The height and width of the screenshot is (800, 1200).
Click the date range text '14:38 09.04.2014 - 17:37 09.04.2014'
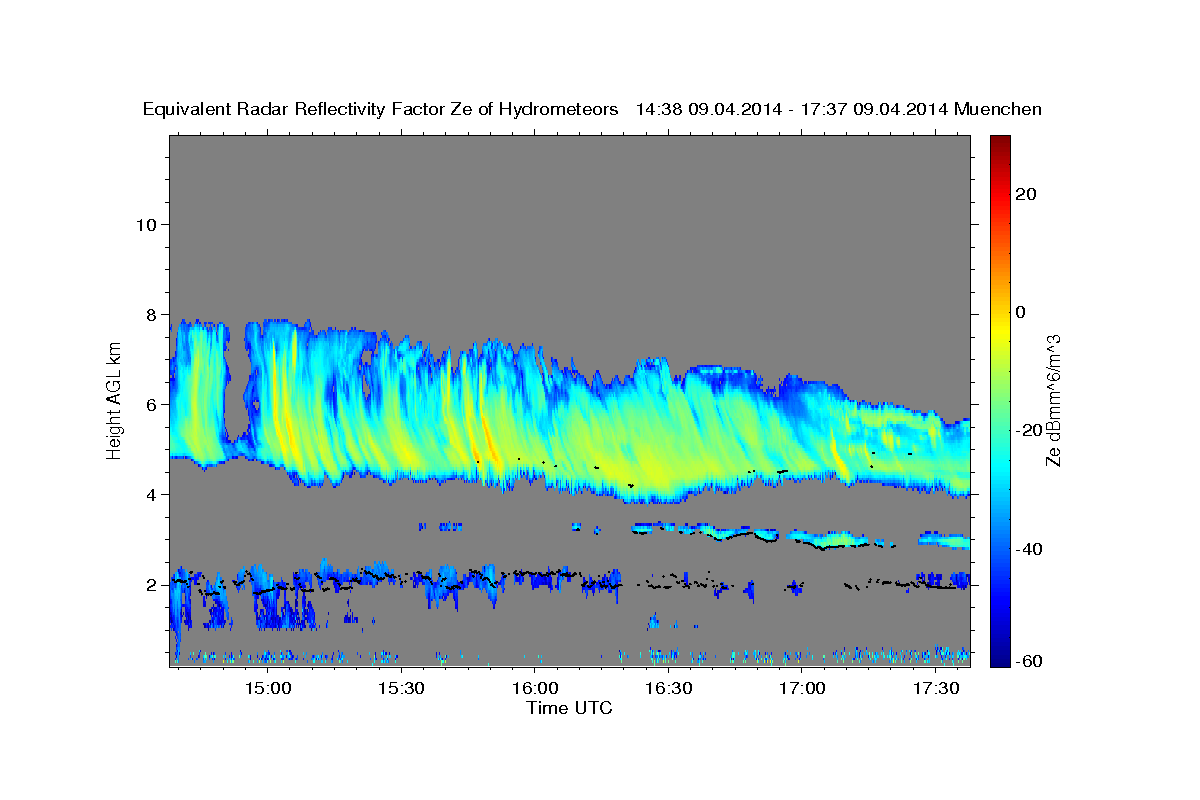point(792,110)
